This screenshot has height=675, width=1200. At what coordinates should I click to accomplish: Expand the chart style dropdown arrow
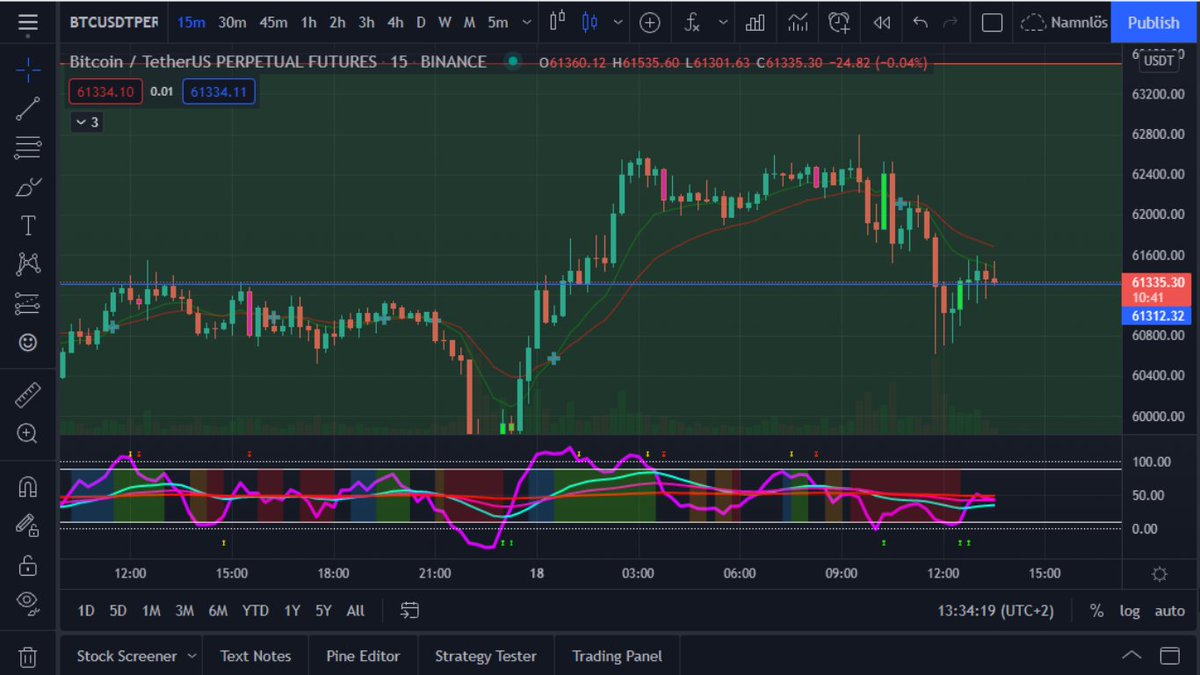point(619,22)
